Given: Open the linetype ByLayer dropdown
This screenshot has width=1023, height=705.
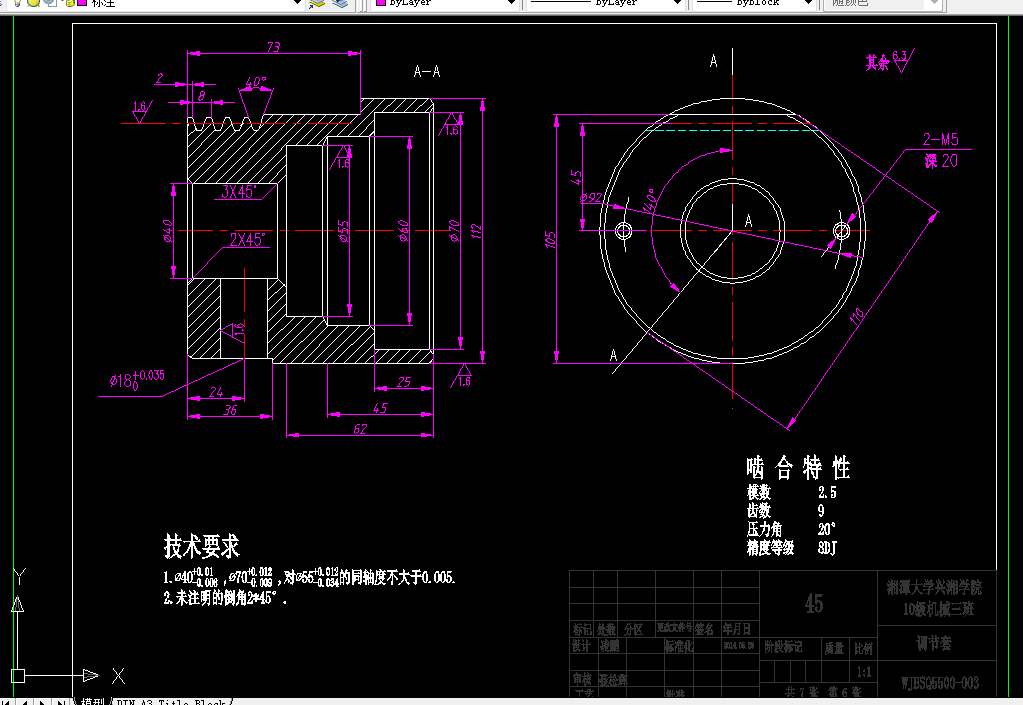Looking at the screenshot, I should click(677, 3).
